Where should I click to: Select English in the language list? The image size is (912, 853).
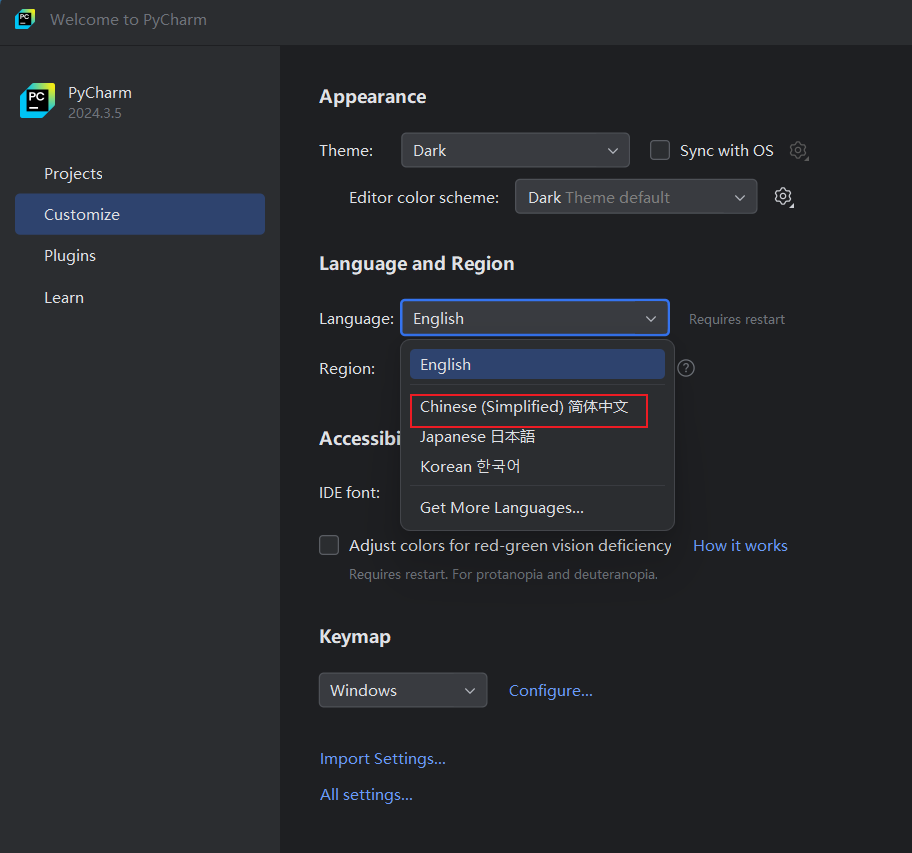click(537, 365)
